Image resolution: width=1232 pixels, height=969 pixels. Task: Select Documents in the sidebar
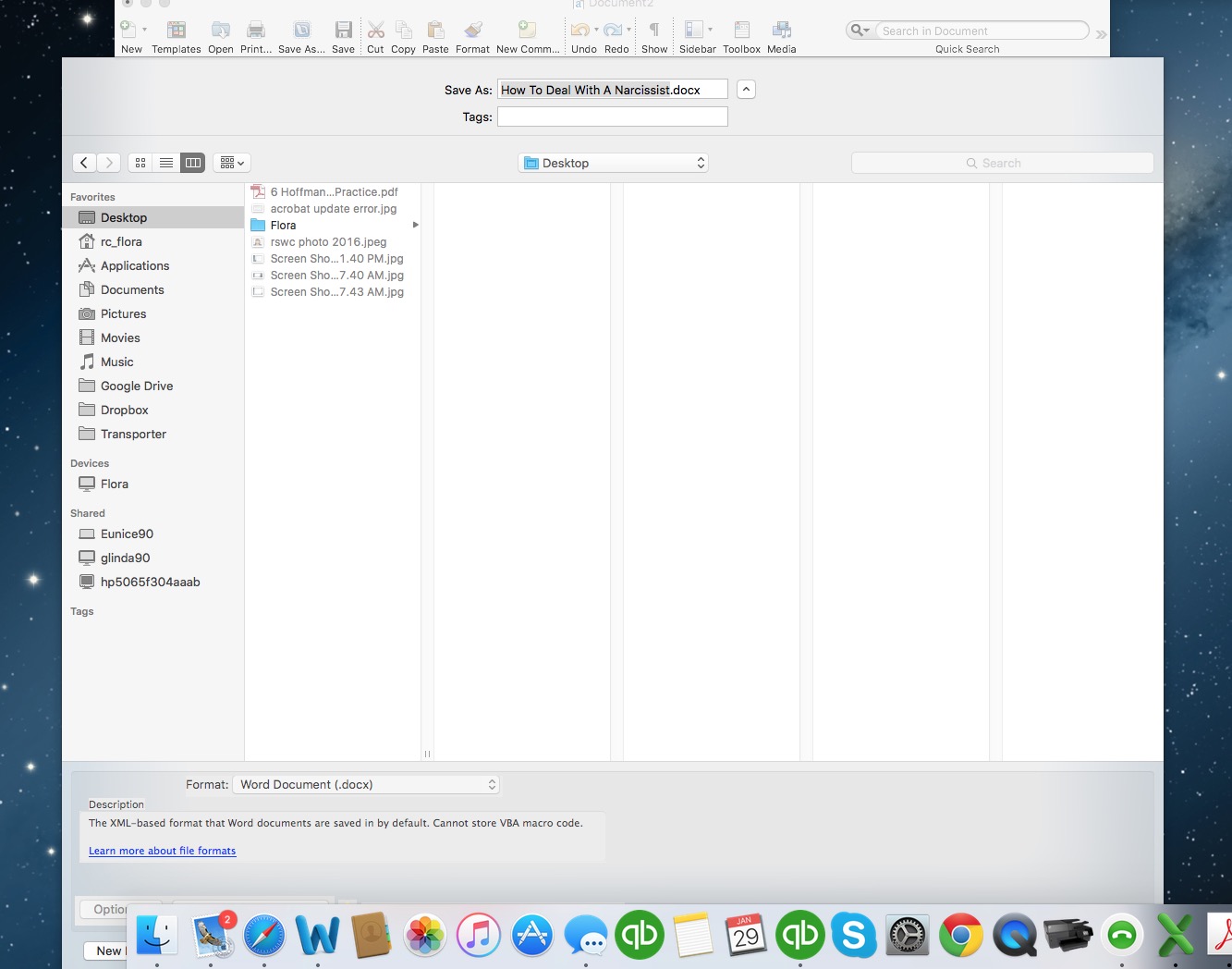[153, 289]
